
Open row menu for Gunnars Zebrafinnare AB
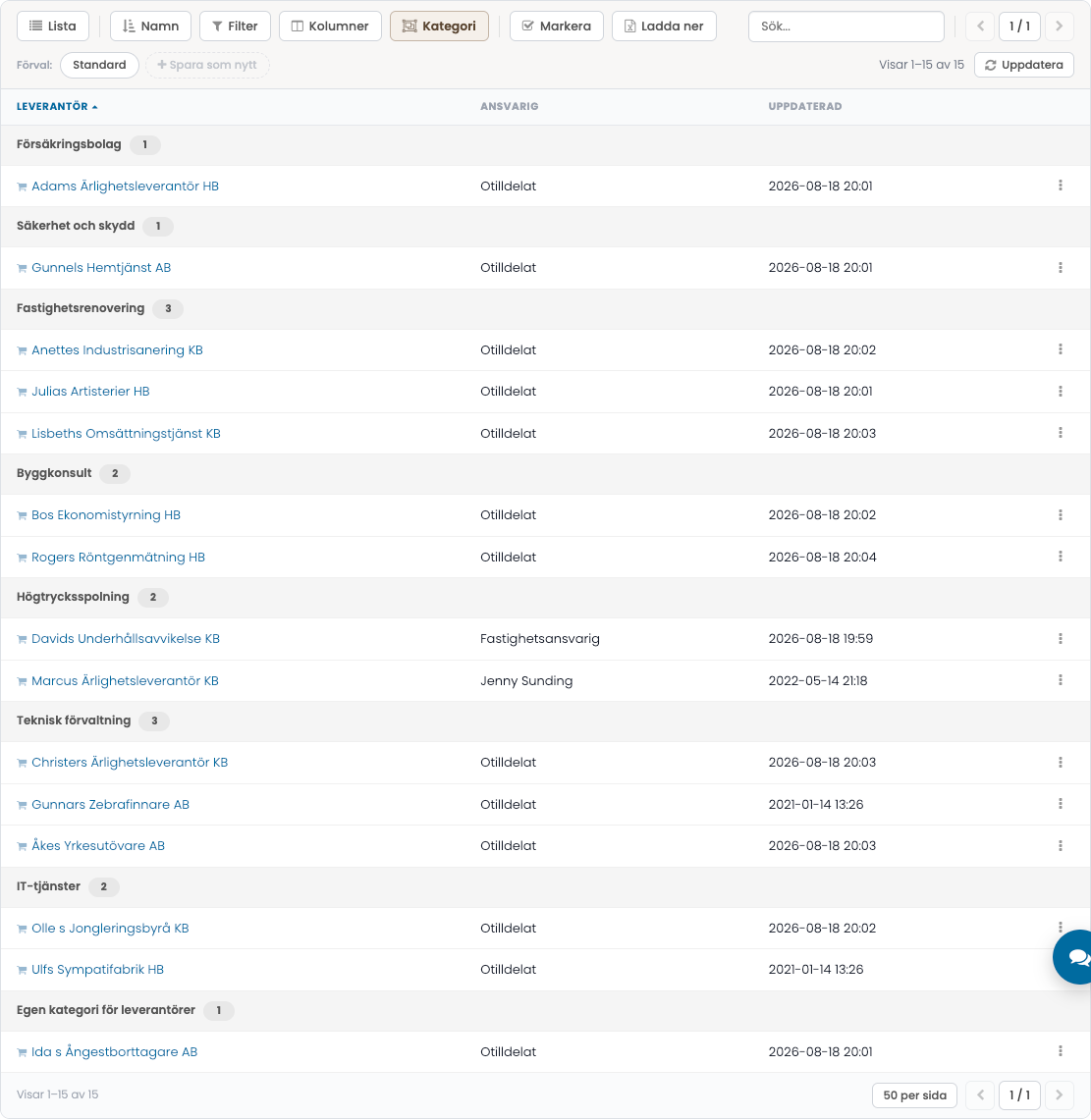[1060, 804]
